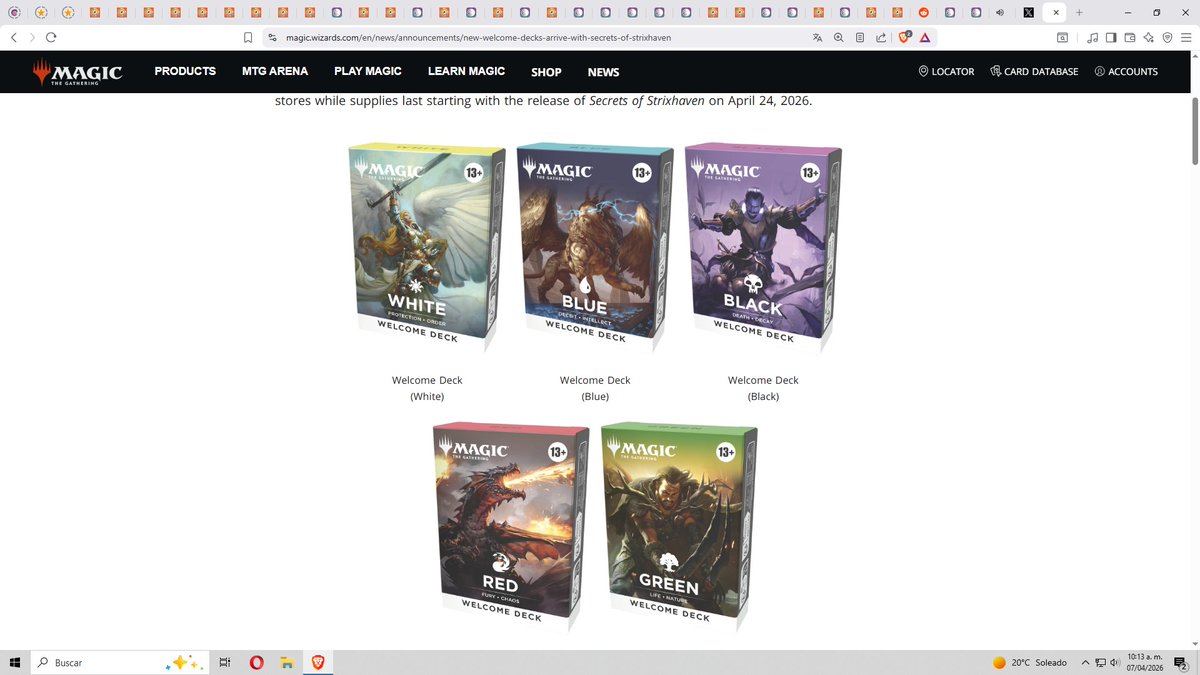Click the Blue Welcome Deck image
Screen dimensions: 1200x675
[x=595, y=248]
